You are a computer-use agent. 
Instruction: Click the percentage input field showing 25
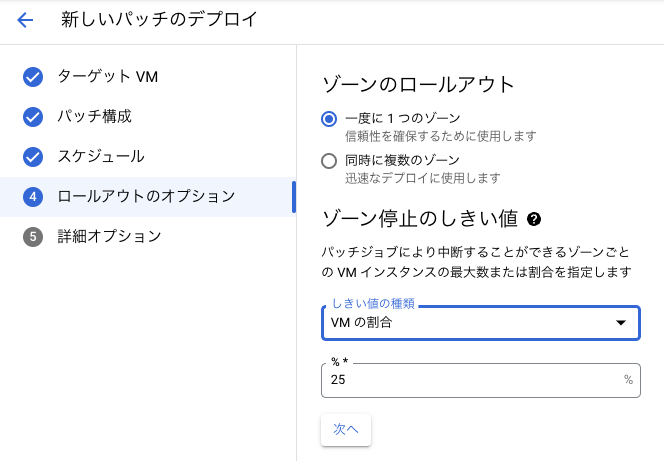click(x=470, y=380)
